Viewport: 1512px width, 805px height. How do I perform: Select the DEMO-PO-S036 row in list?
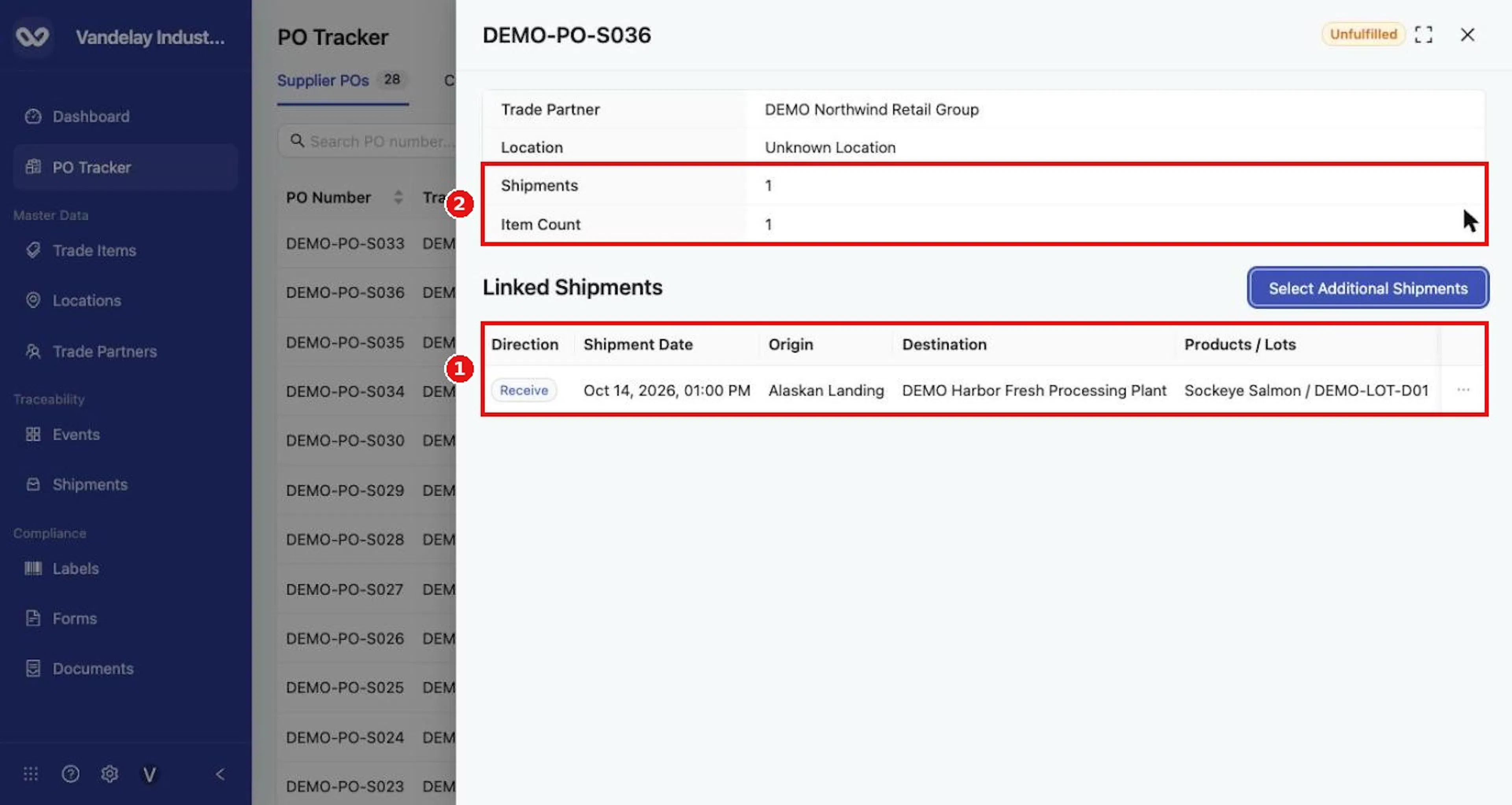[x=366, y=292]
